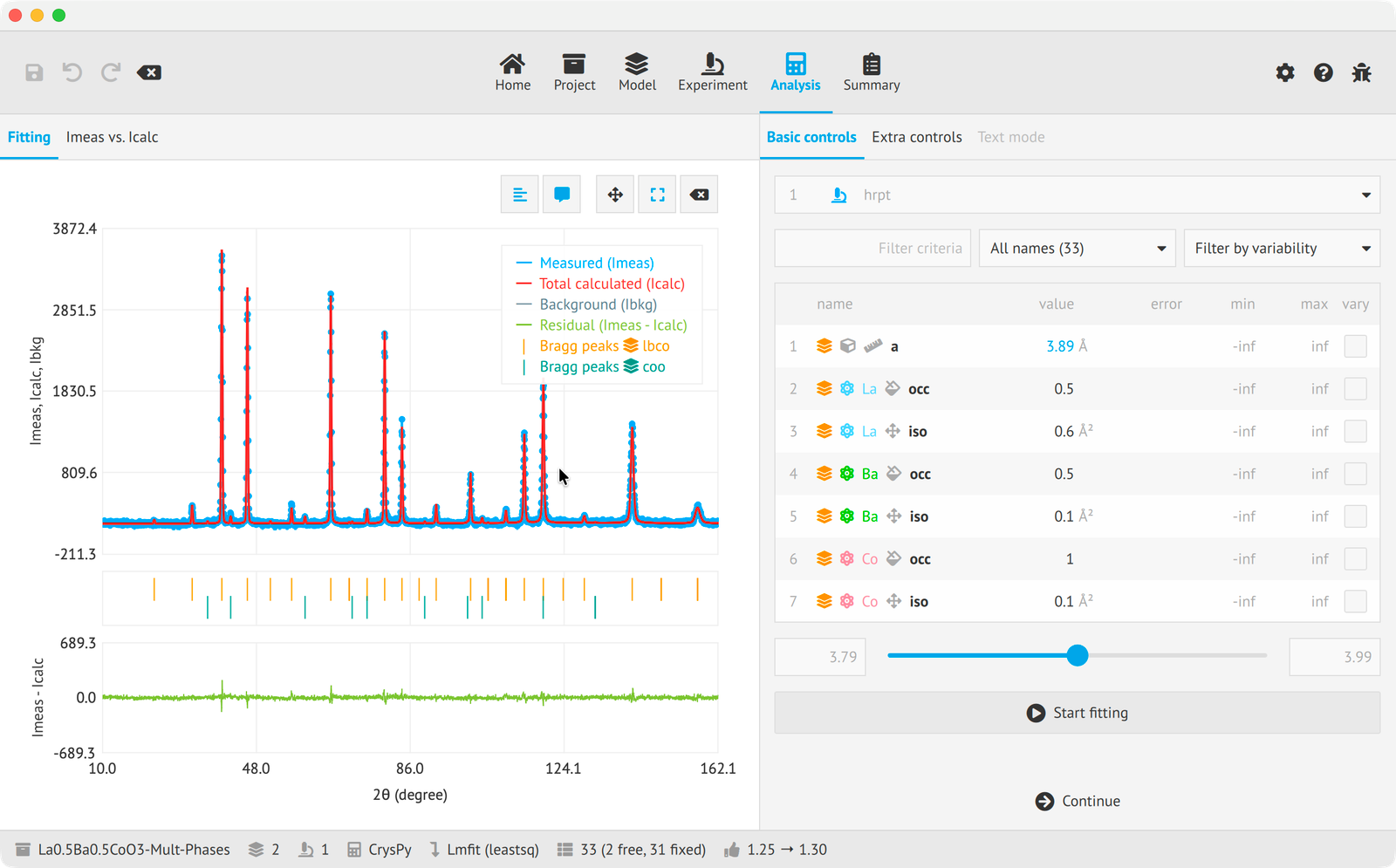Toggle vary for Ba occ

1355,474
